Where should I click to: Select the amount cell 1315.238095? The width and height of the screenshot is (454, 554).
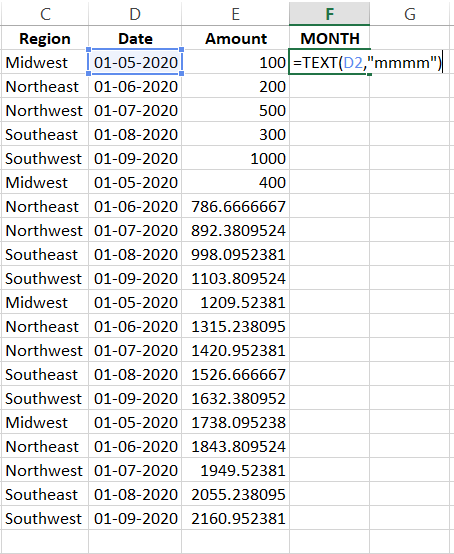click(x=235, y=326)
